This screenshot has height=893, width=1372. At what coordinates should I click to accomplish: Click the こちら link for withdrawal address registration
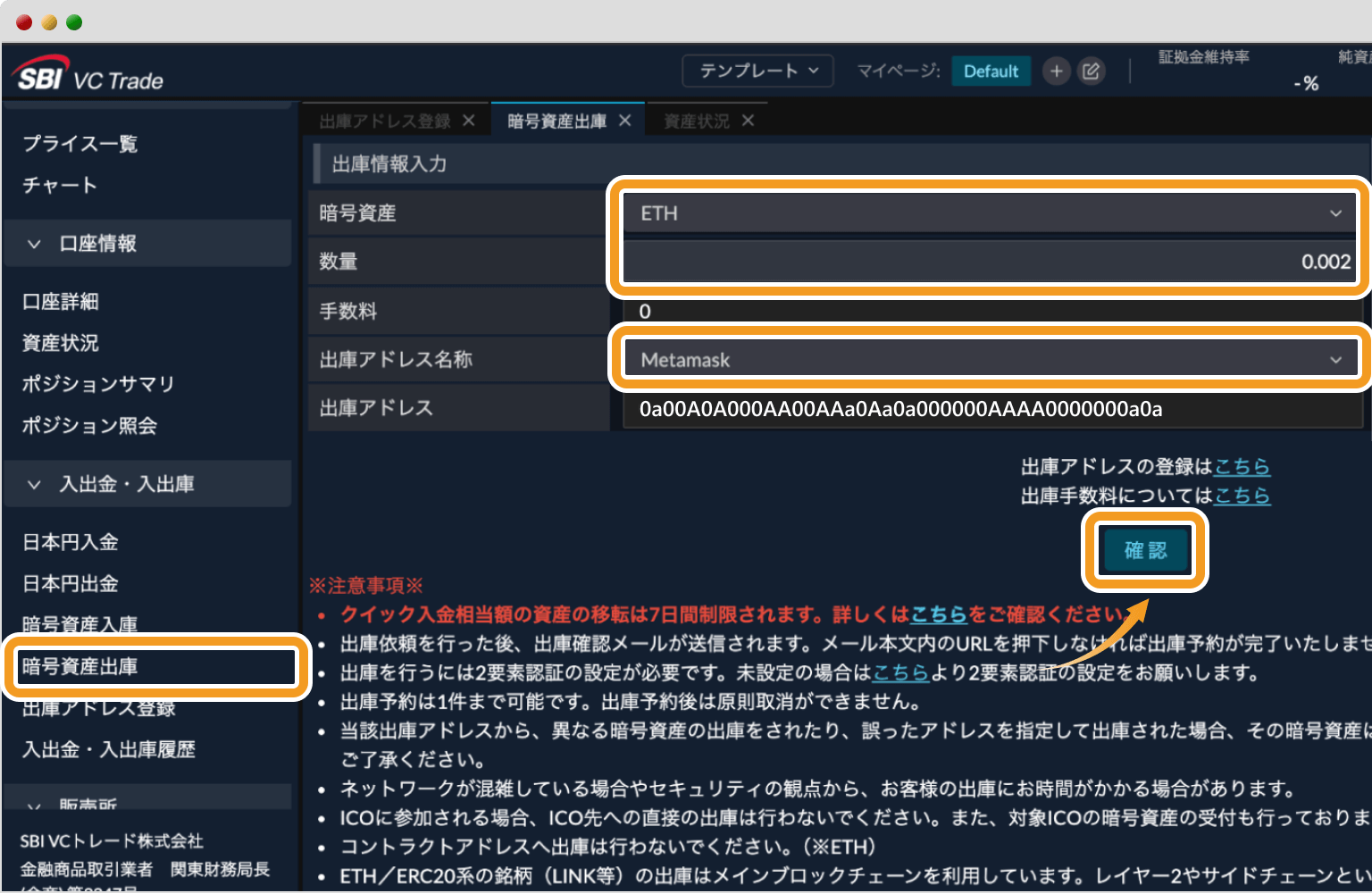point(1243,466)
